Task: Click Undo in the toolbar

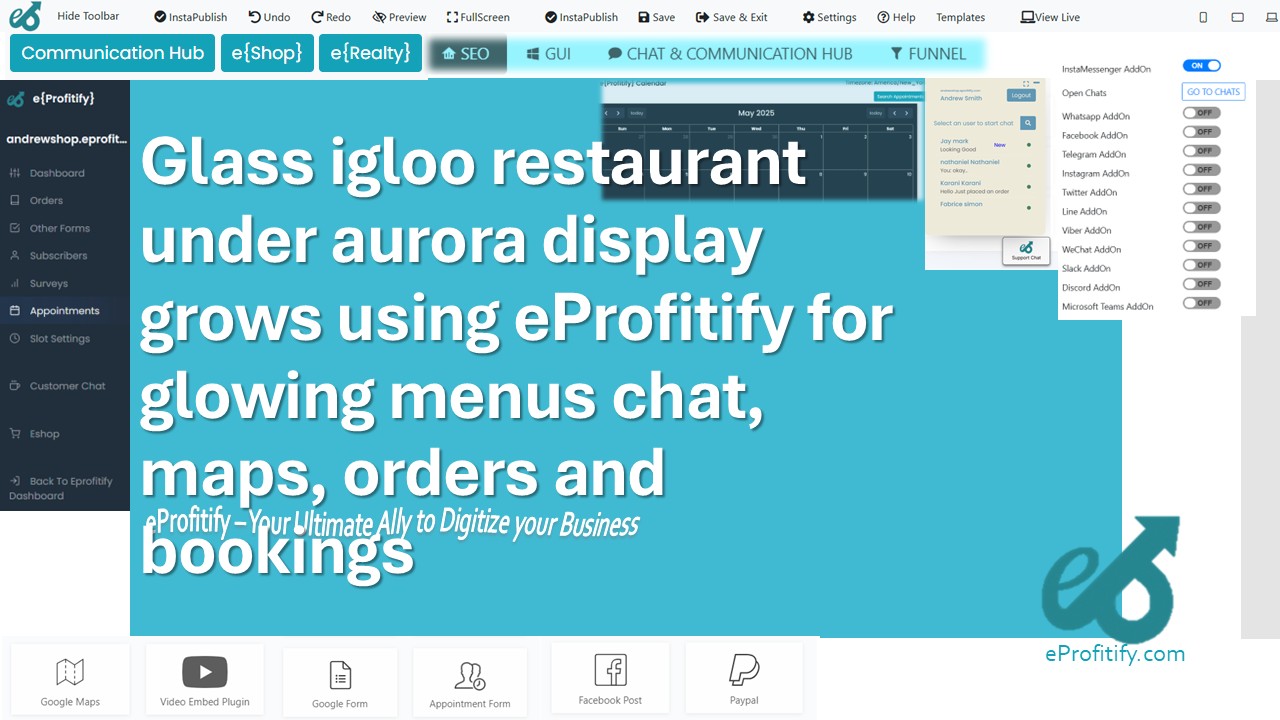Action: (x=269, y=17)
